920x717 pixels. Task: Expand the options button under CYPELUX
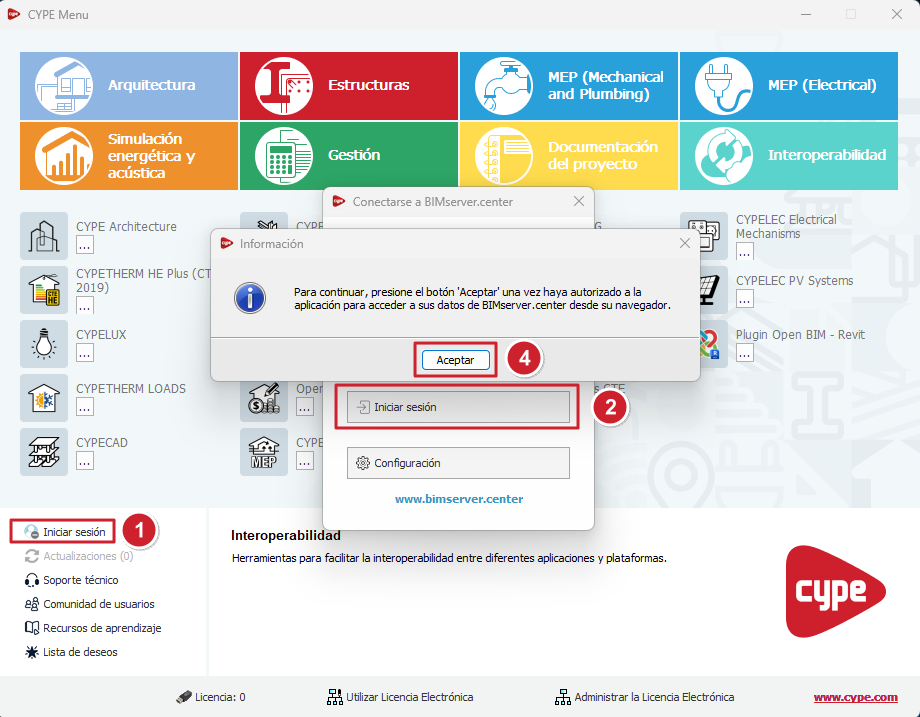[85, 353]
